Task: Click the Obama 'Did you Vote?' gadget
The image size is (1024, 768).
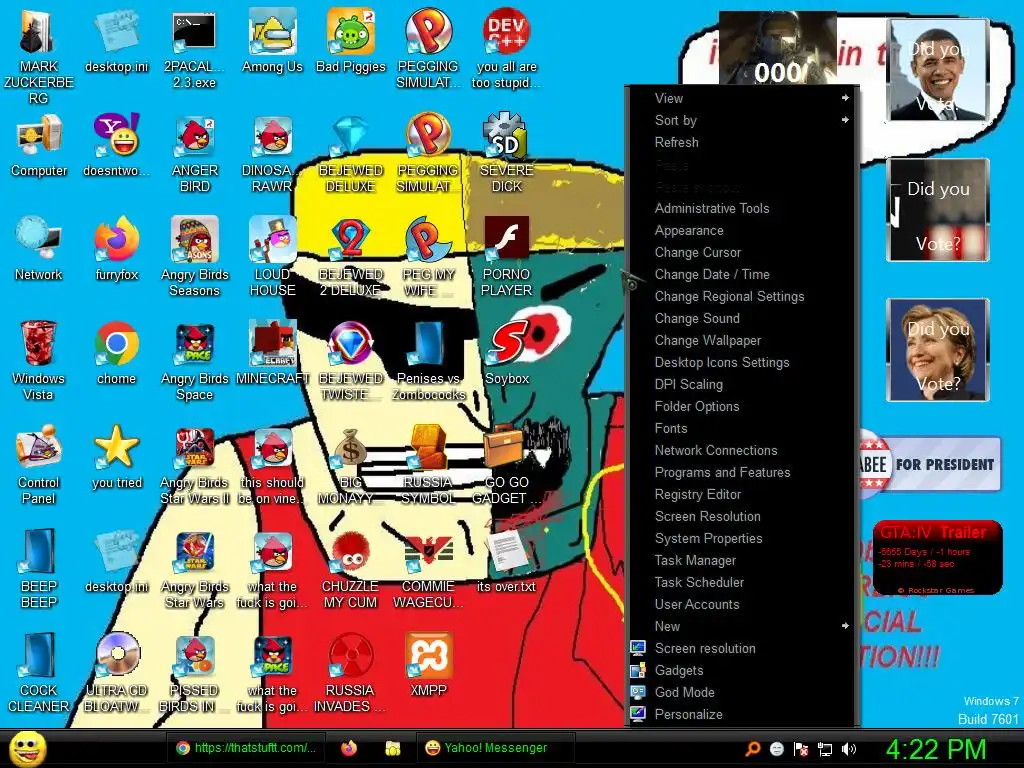Action: (x=938, y=70)
